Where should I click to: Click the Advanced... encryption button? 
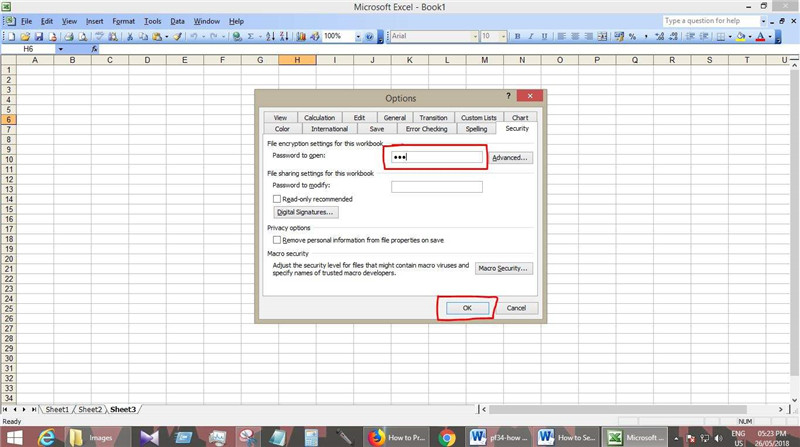[x=510, y=158]
